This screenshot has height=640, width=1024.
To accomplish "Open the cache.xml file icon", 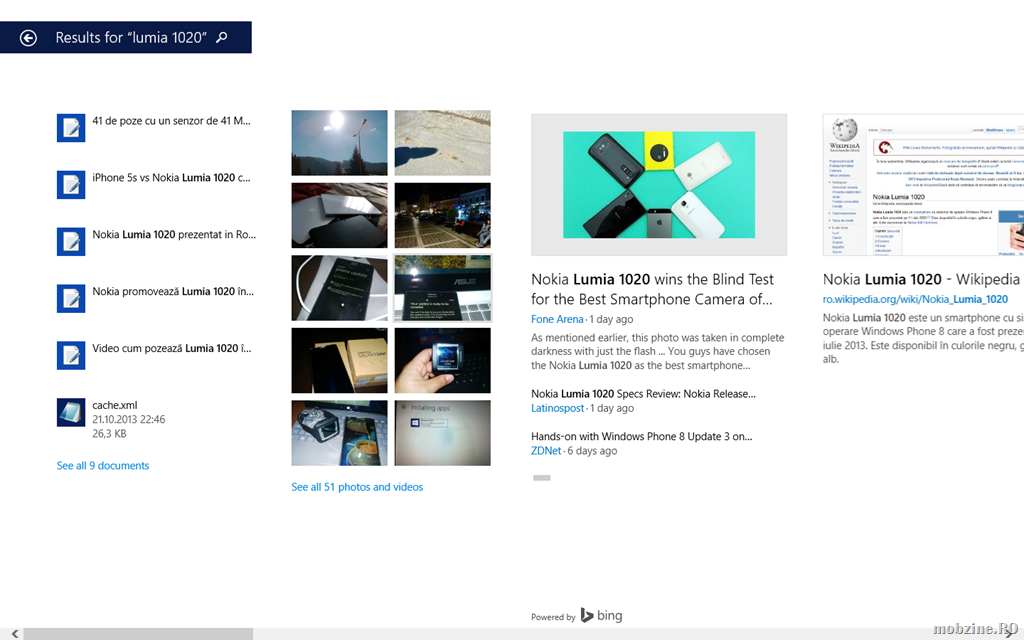I will coord(71,412).
